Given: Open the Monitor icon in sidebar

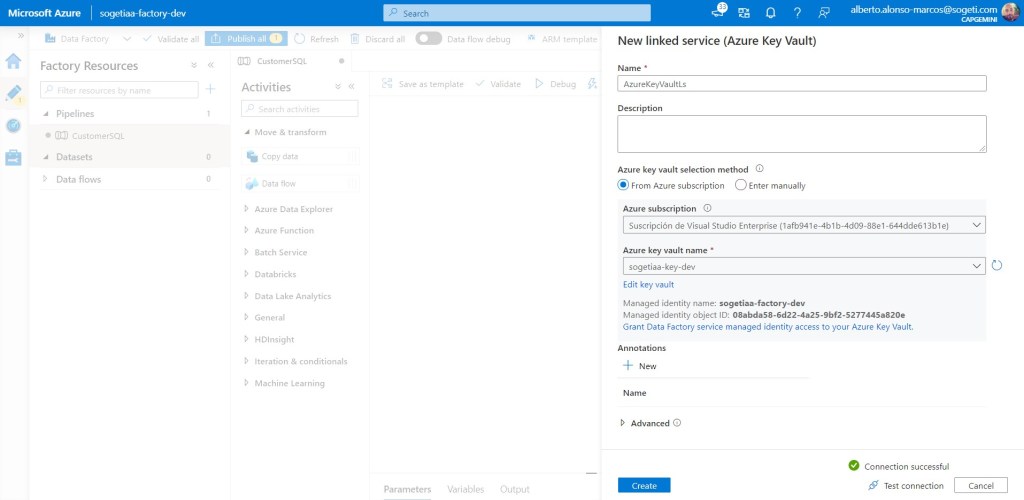Looking at the screenshot, I should (14, 125).
